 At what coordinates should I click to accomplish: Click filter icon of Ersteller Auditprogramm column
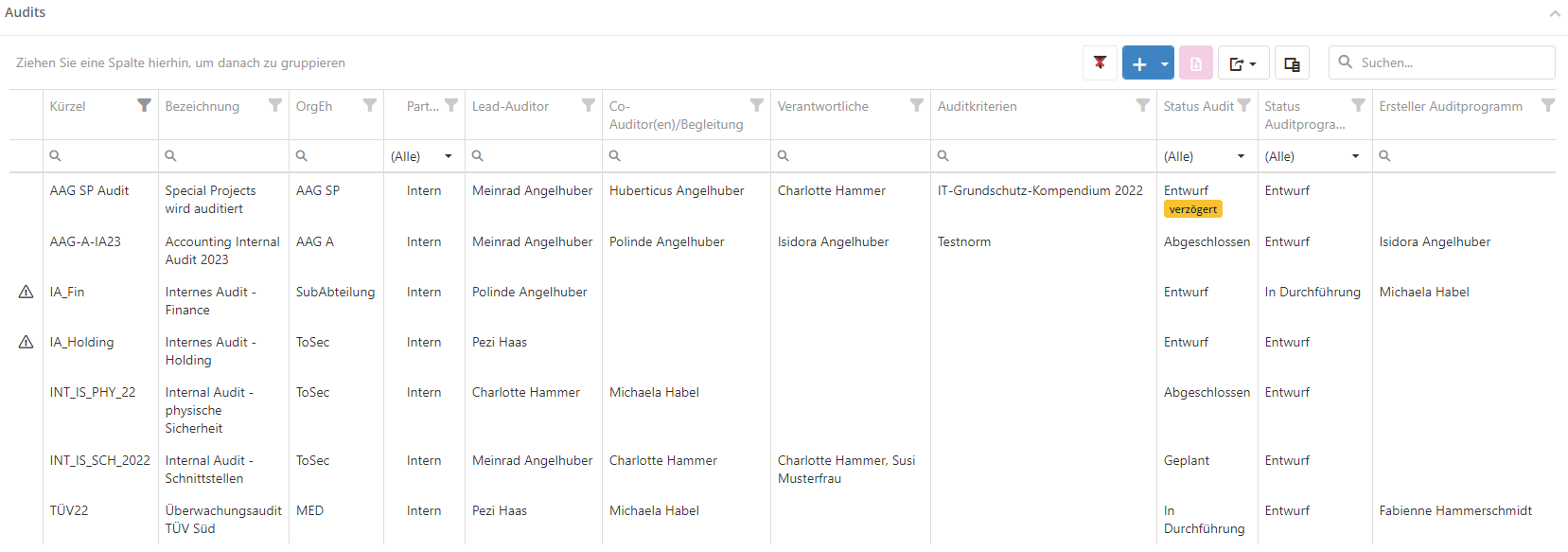tap(1548, 105)
